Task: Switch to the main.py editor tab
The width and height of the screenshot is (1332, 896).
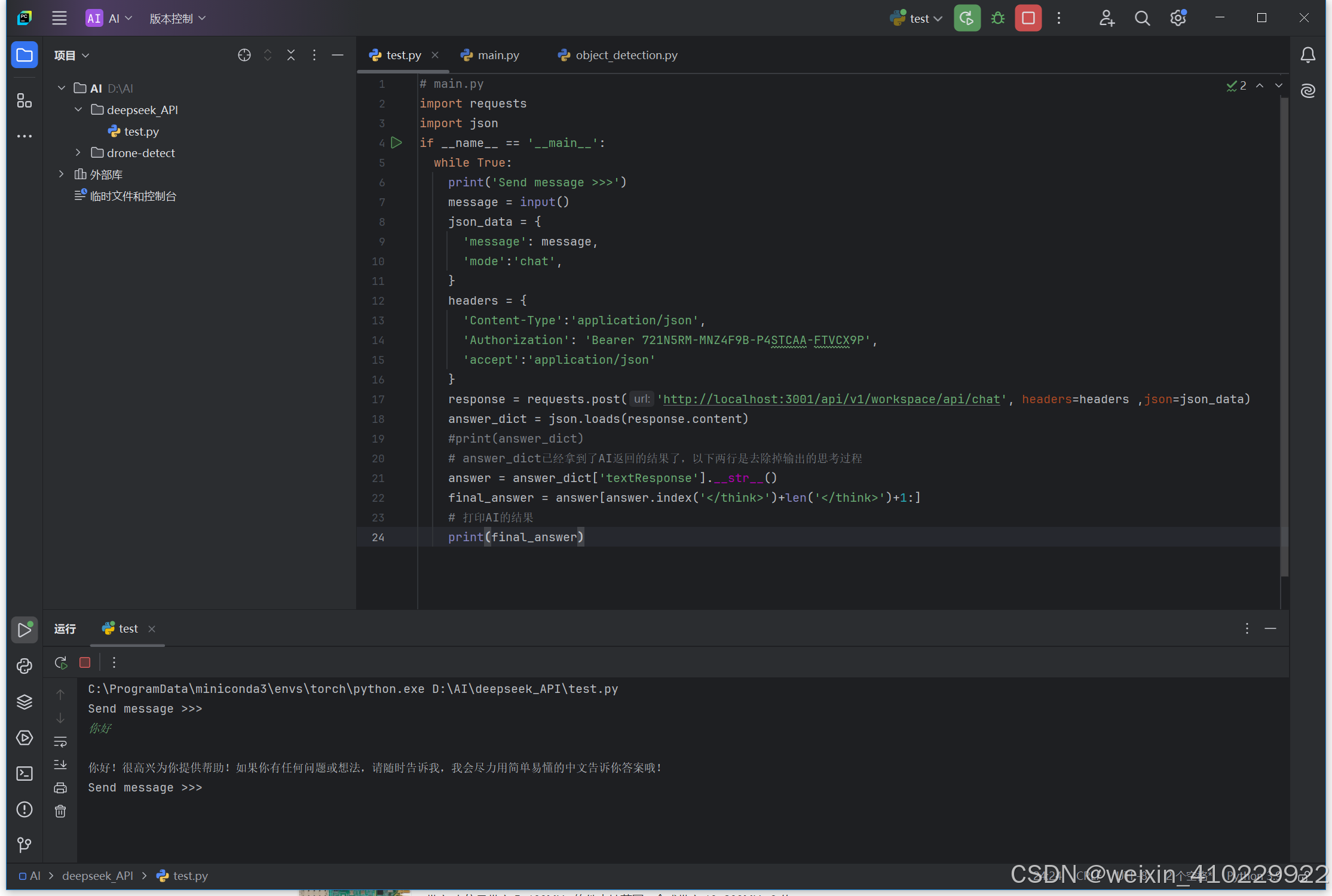Action: [x=497, y=55]
